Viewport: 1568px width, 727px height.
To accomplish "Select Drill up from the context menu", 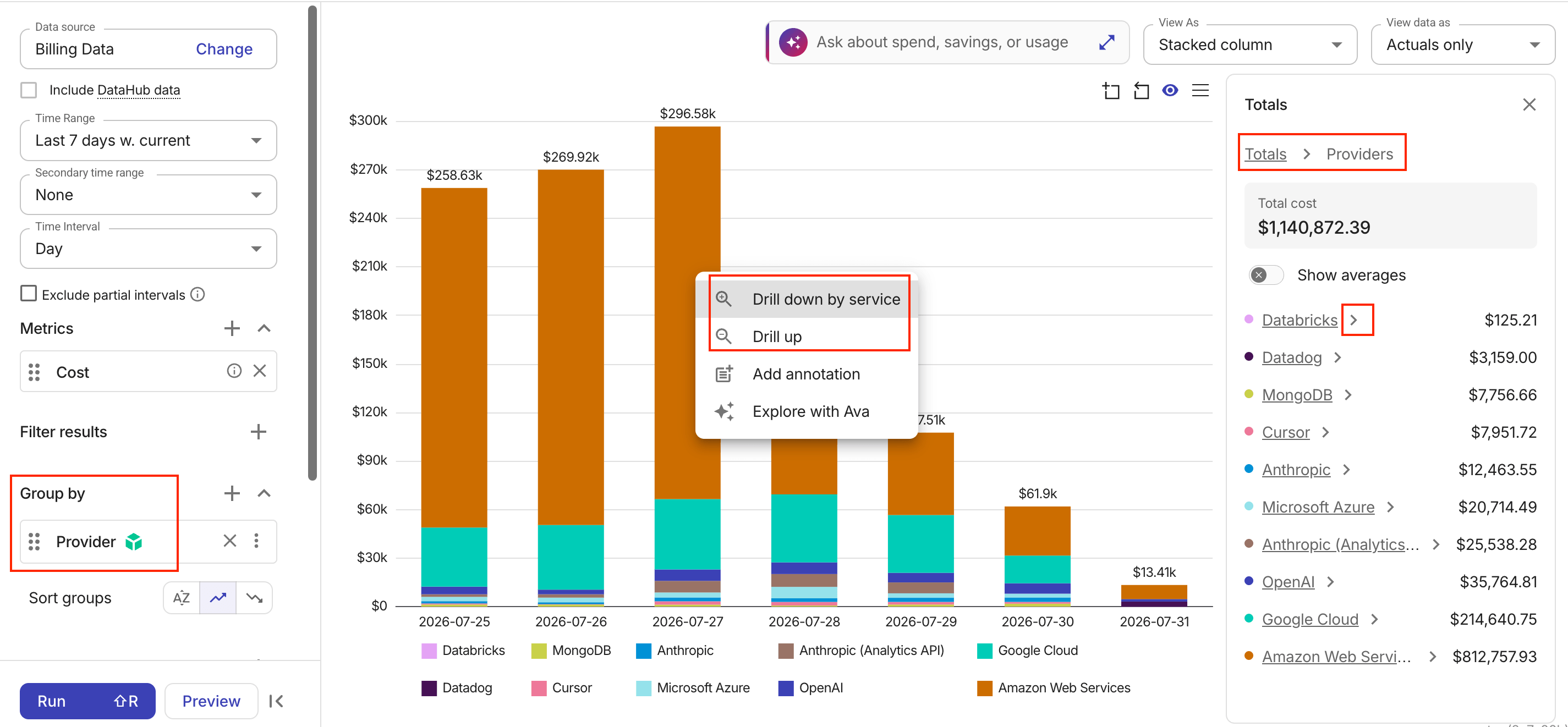I will tap(807, 337).
